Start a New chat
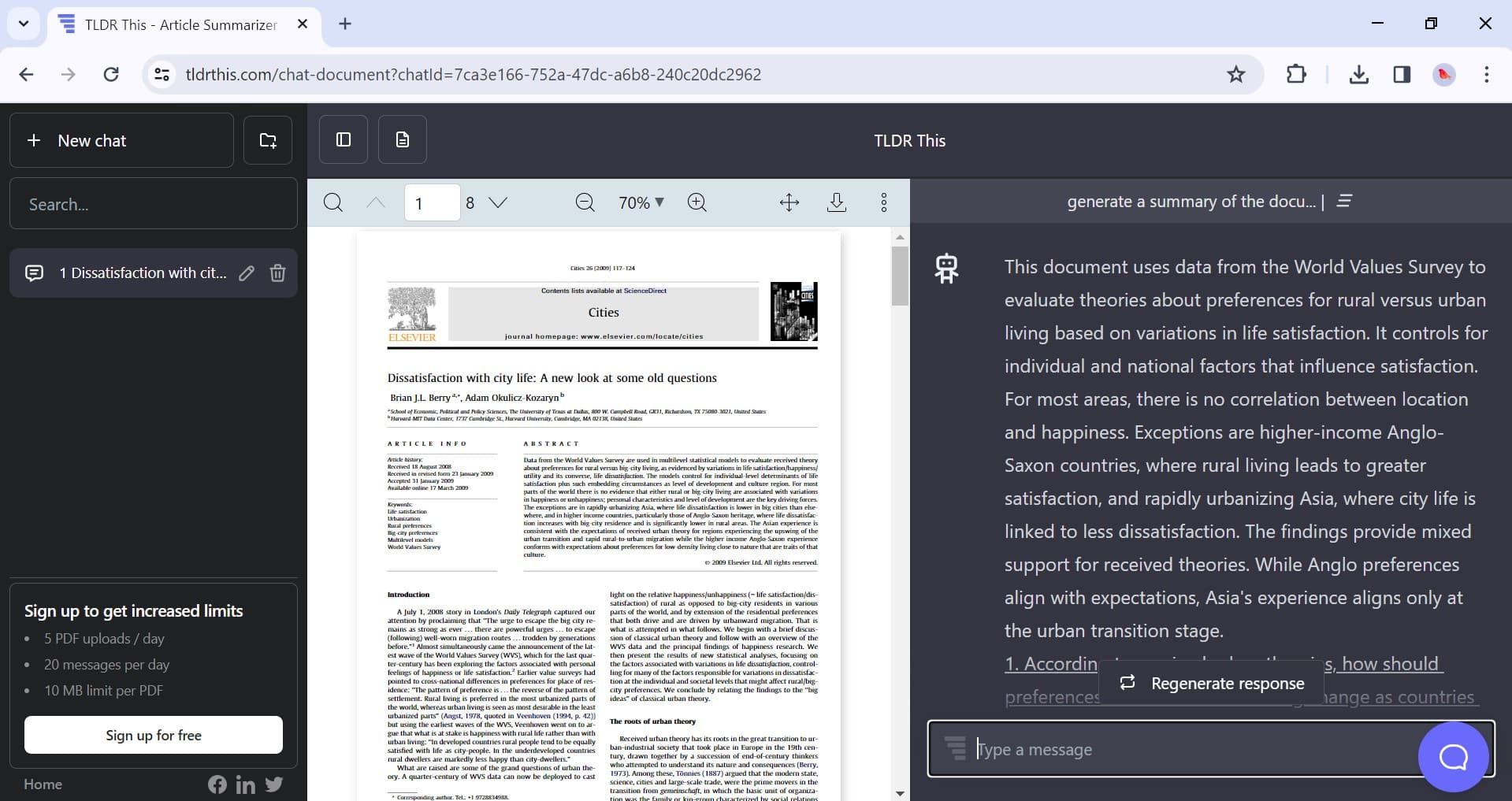1512x801 pixels. pos(121,140)
